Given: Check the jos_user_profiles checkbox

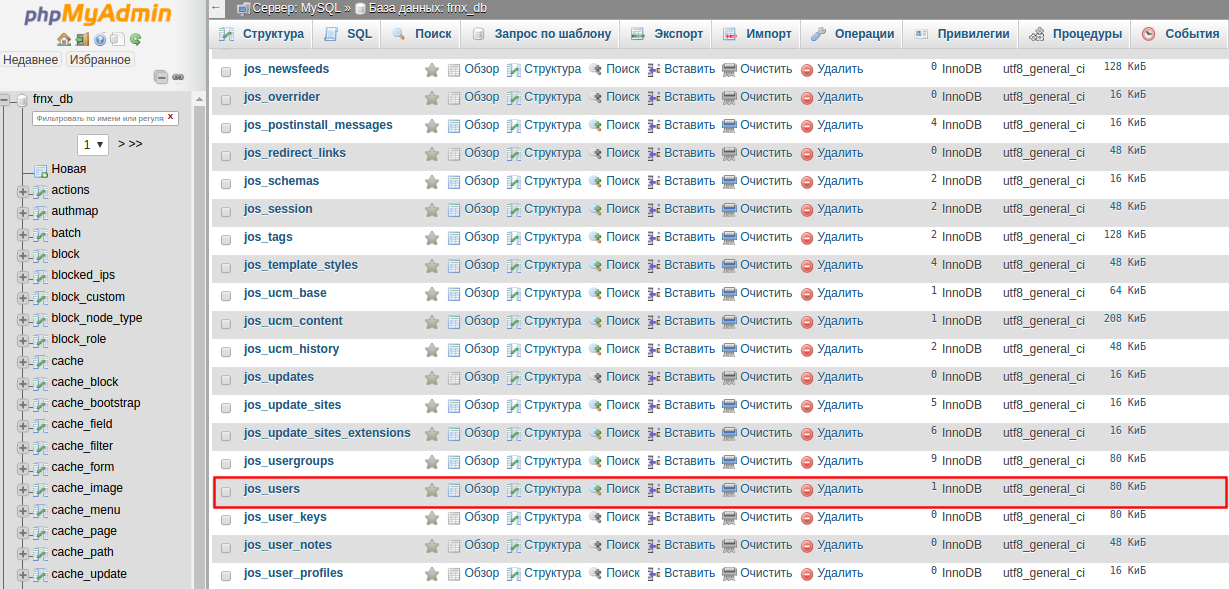Looking at the screenshot, I should tap(226, 575).
